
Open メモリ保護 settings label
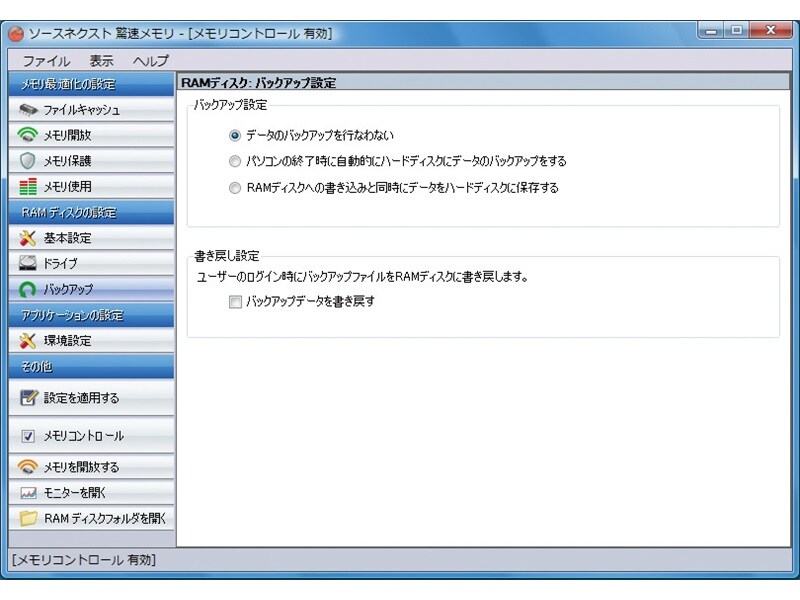pos(67,161)
